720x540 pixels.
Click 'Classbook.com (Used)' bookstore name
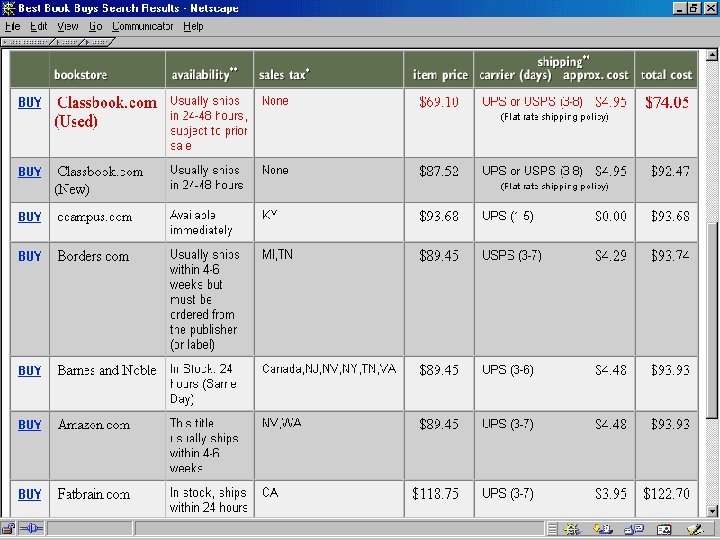(x=106, y=112)
